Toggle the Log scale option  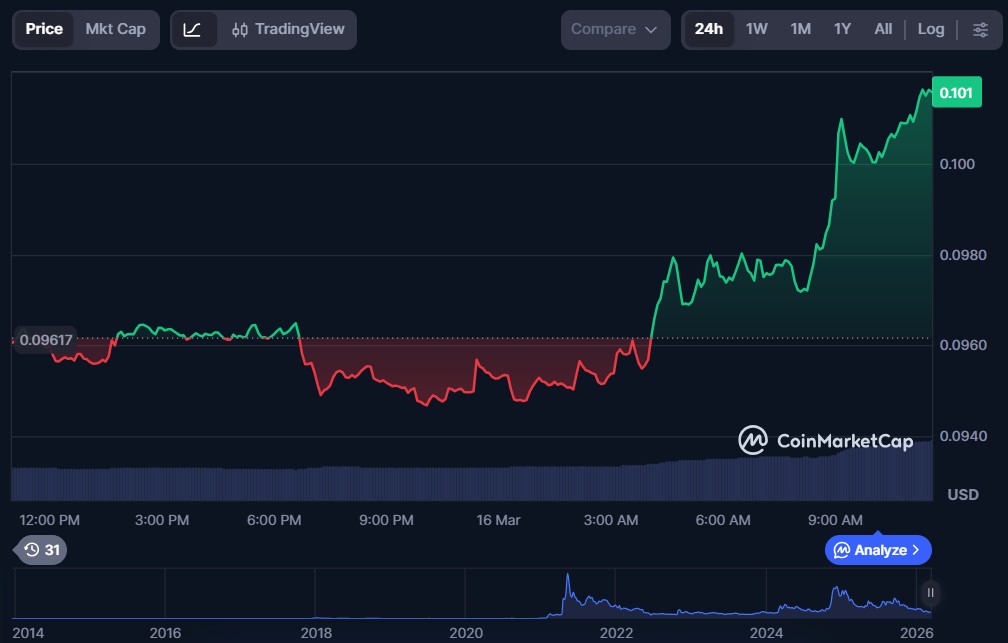coord(930,29)
